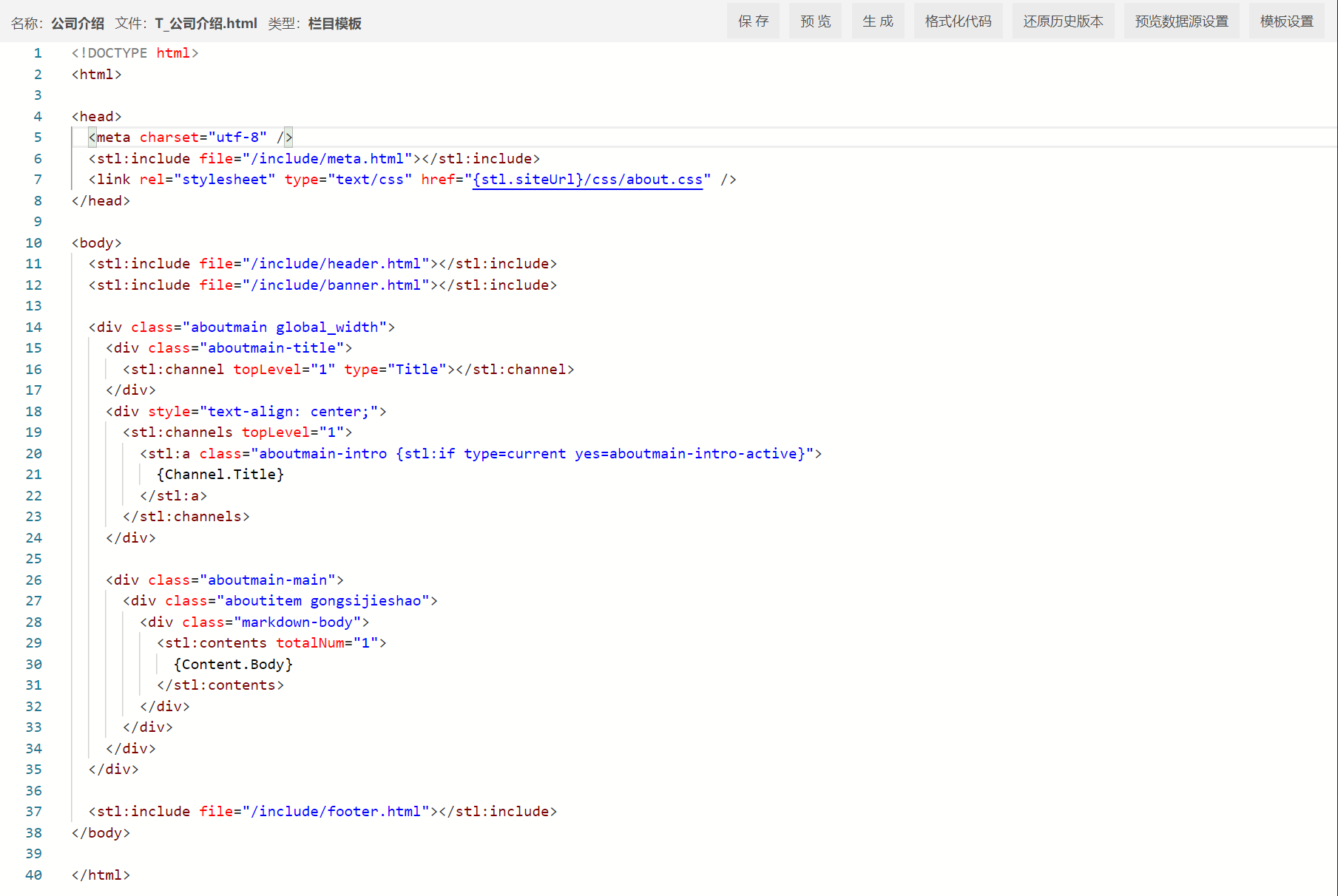Open 还原历史版本 to restore history version
The height and width of the screenshot is (896, 1338).
point(1063,21)
